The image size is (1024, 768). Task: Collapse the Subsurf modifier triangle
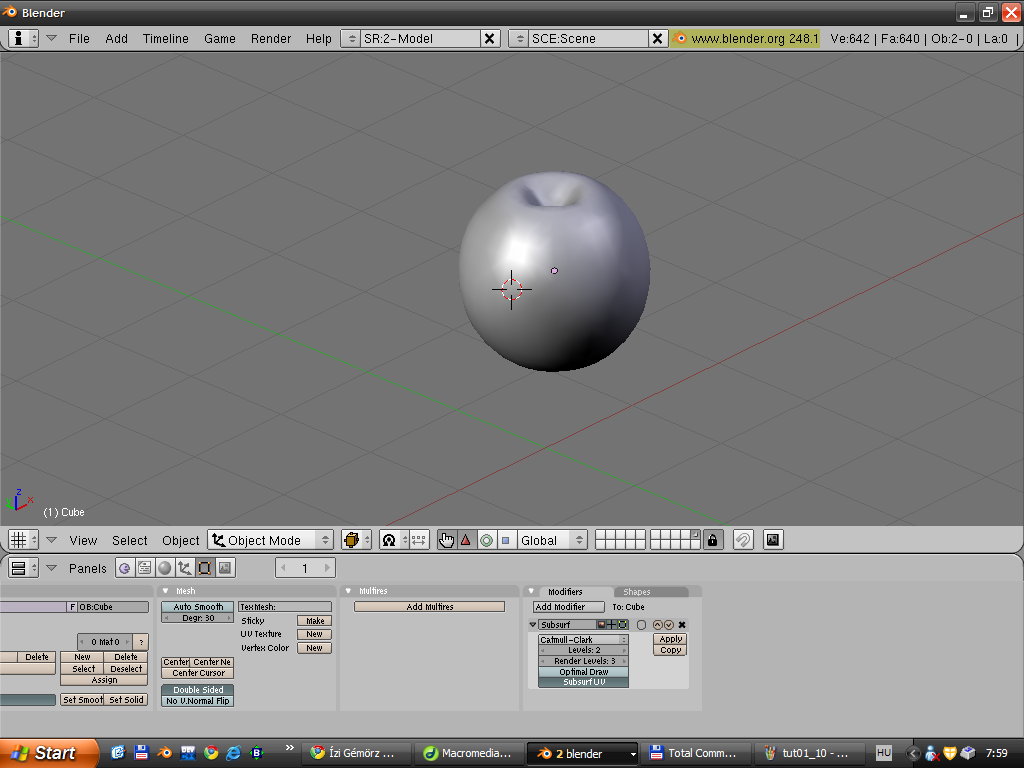[534, 625]
